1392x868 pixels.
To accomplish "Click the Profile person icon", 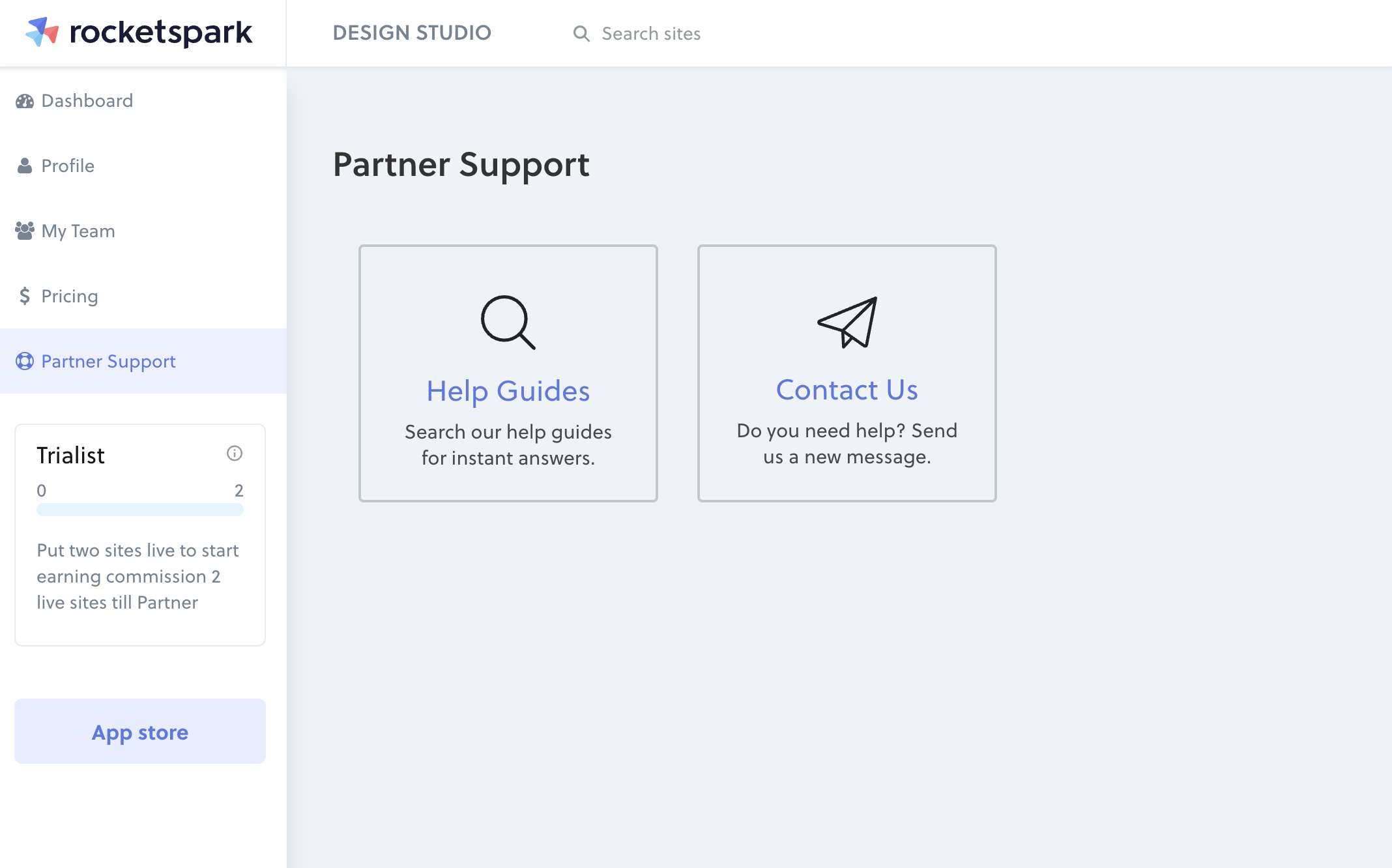I will coord(25,166).
